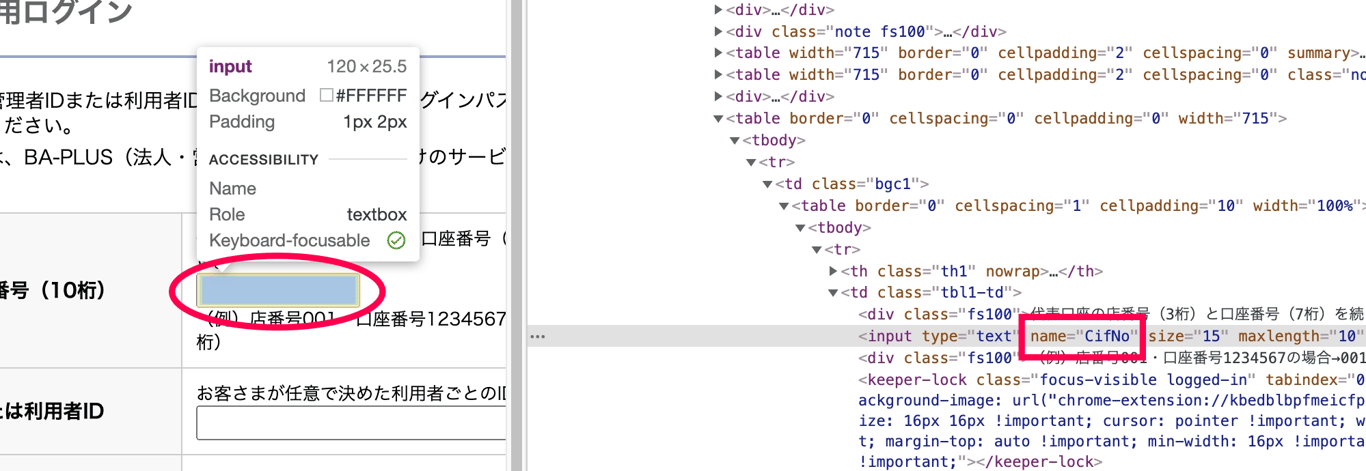Screen dimensions: 1366x471
Task: Click the purple "input" tag name in tooltip
Action: (230, 67)
